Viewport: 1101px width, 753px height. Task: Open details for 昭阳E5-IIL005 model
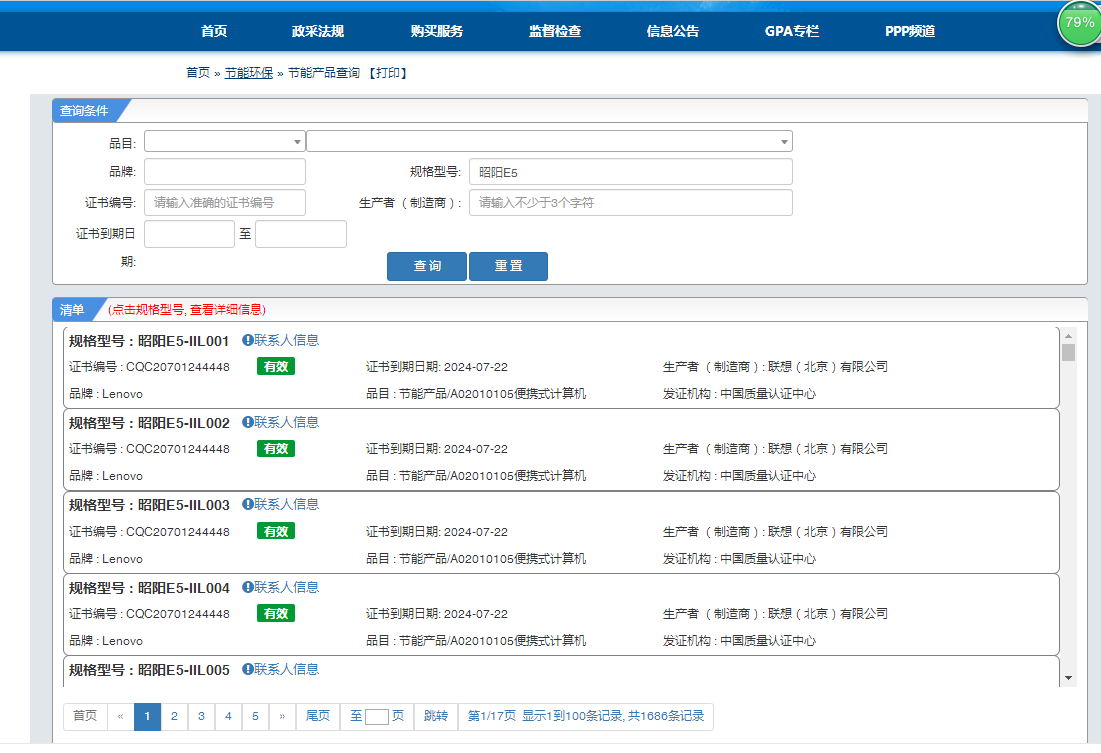click(x=183, y=670)
